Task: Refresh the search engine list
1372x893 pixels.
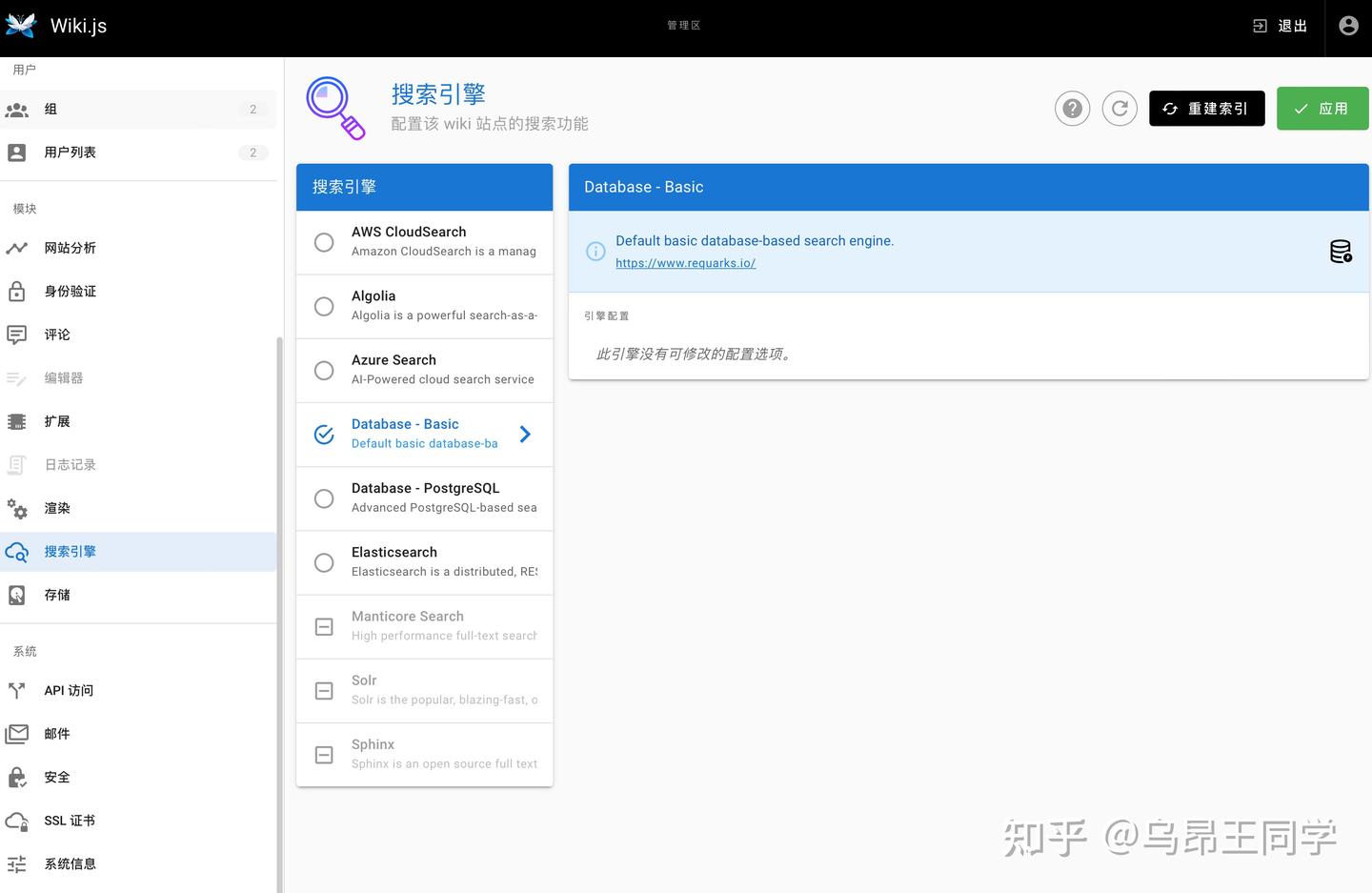Action: pos(1120,109)
